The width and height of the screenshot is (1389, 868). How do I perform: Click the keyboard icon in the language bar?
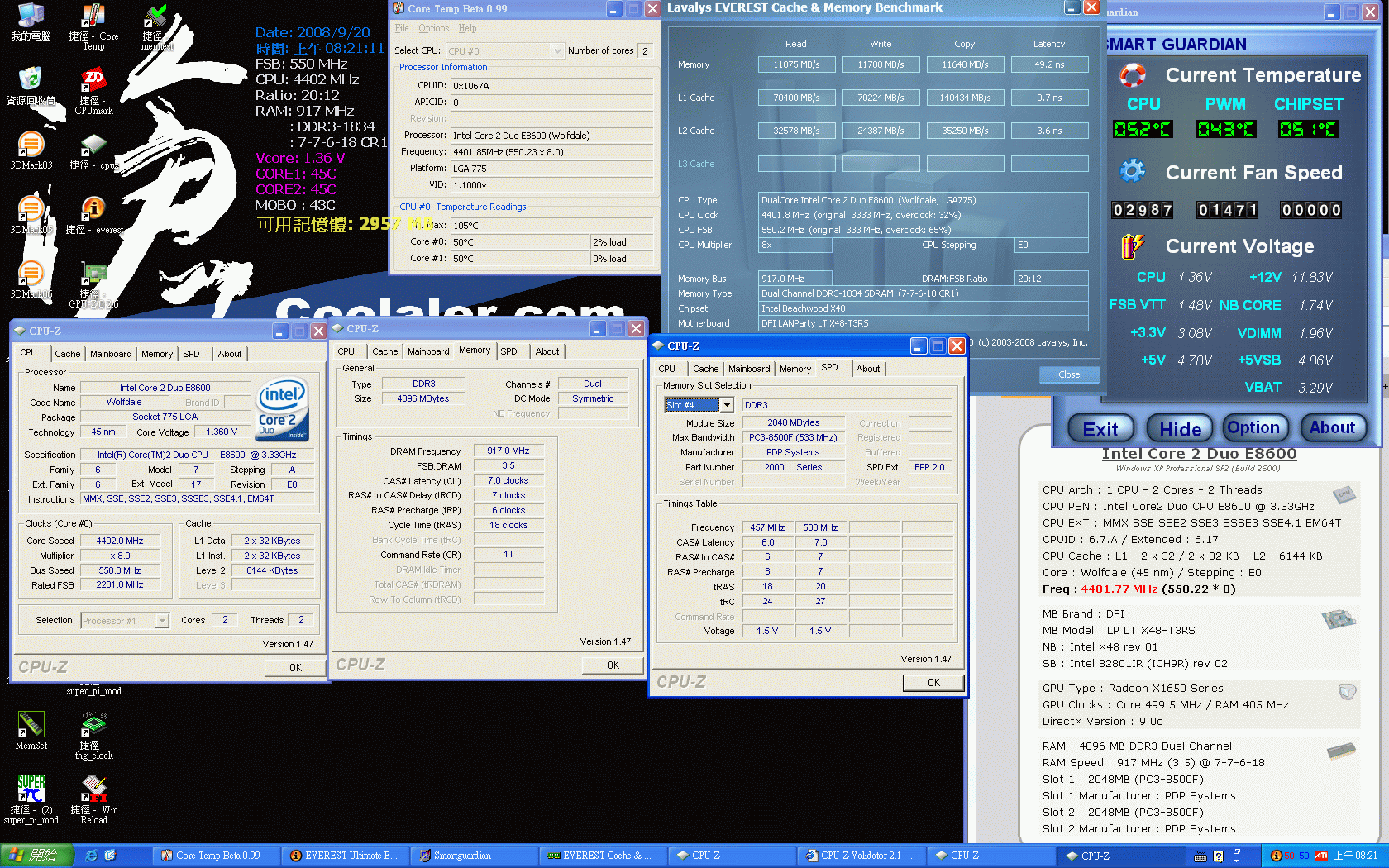pos(1200,856)
